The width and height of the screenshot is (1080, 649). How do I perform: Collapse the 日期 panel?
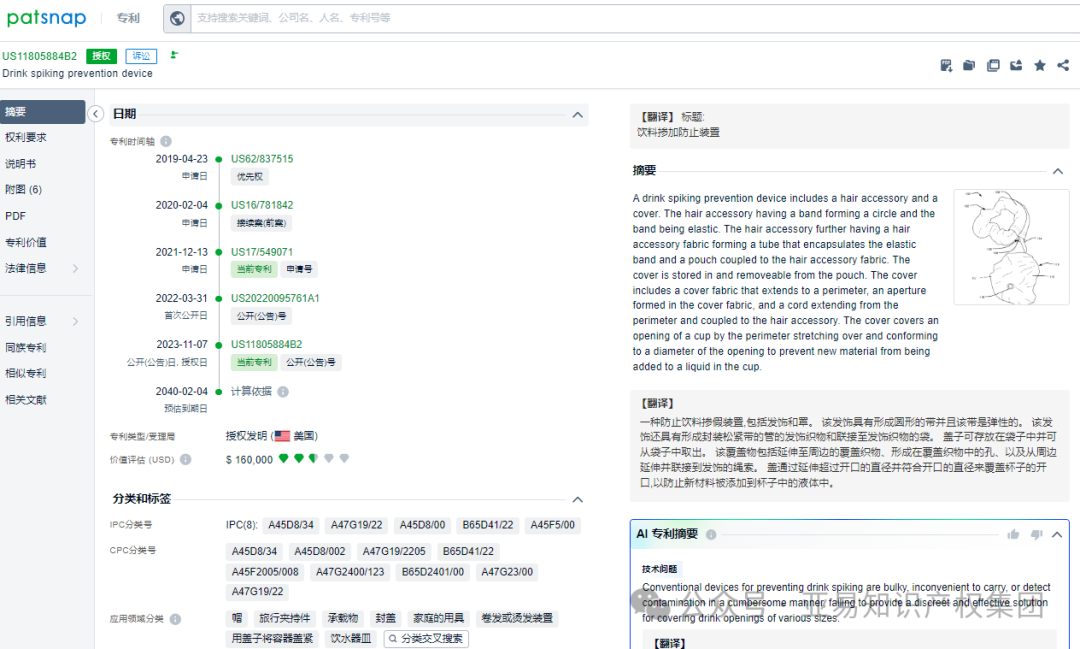577,115
